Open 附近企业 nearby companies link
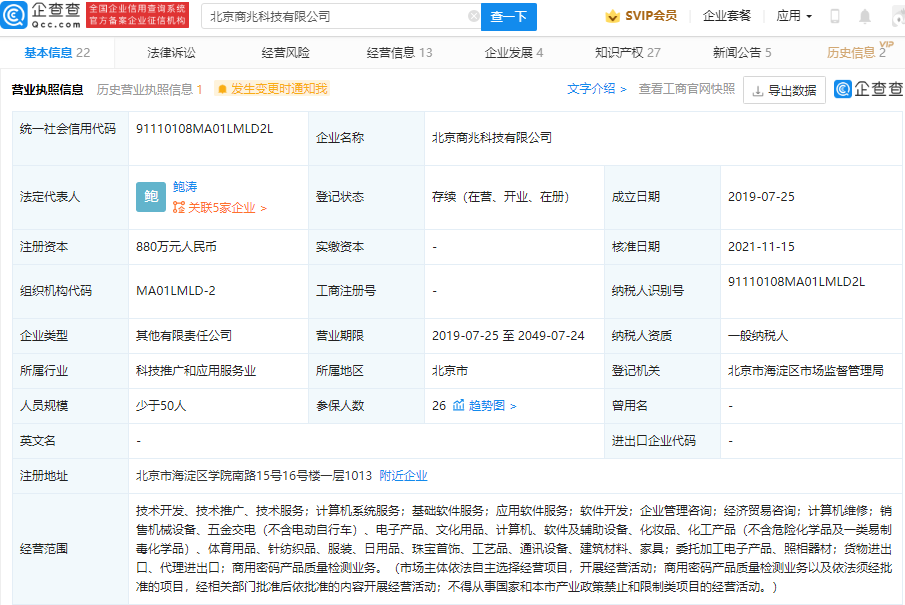 pos(403,475)
